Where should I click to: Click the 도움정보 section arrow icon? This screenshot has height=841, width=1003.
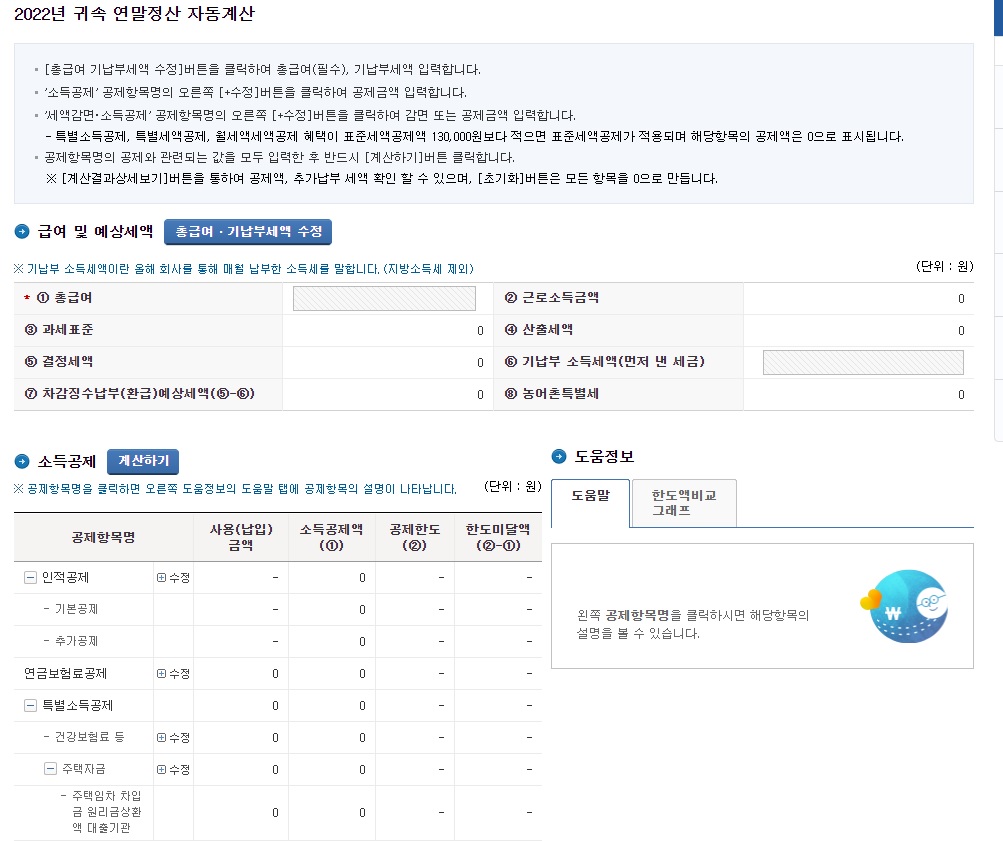click(558, 456)
